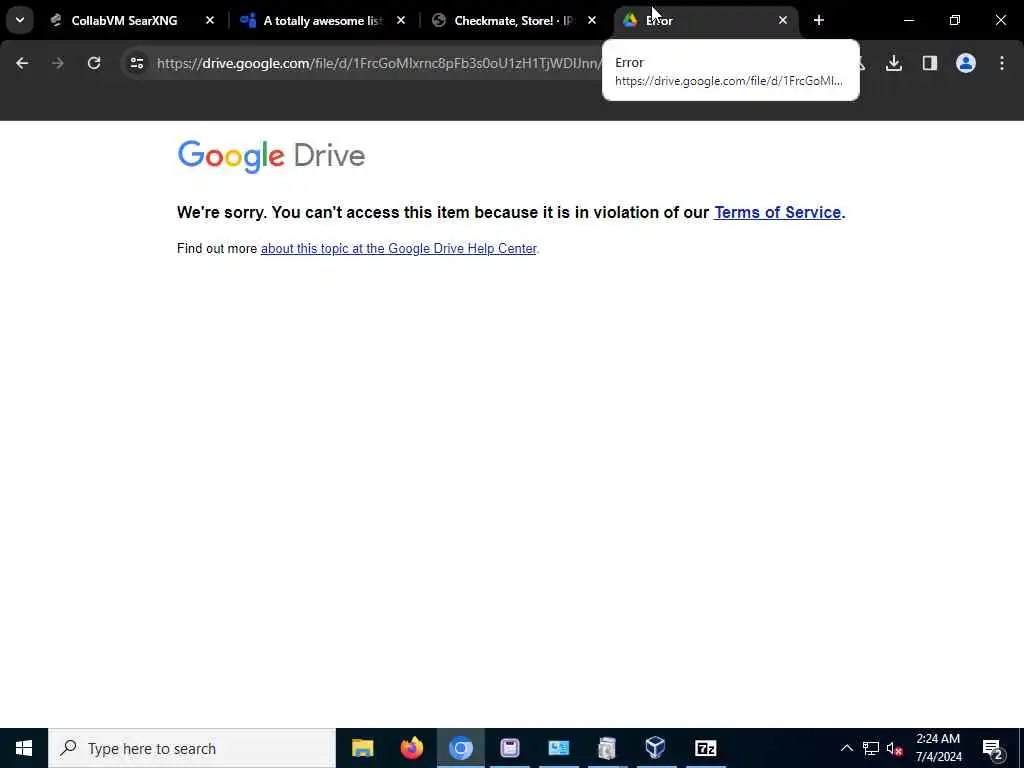Screen dimensions: 1024x768
Task: Click the Google Drive logo
Action: coord(271,156)
